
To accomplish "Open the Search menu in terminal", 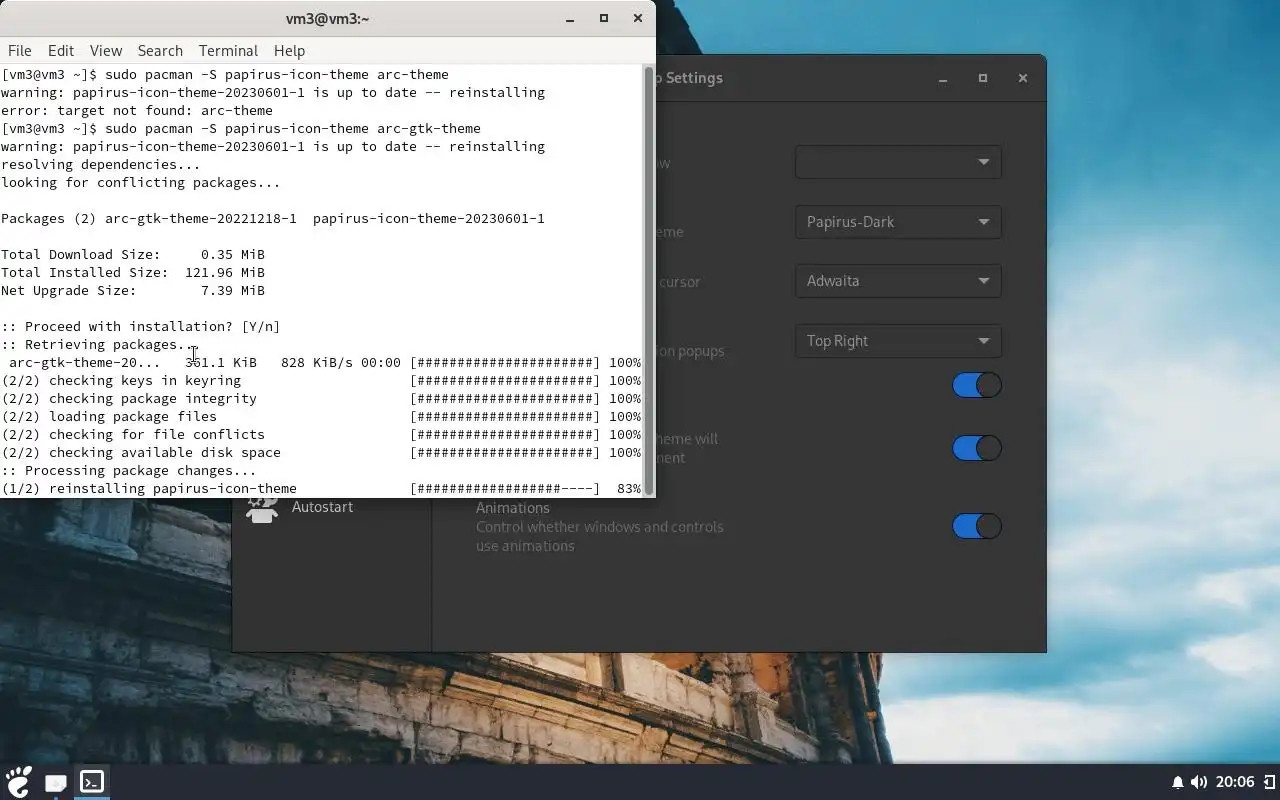I will coord(160,50).
